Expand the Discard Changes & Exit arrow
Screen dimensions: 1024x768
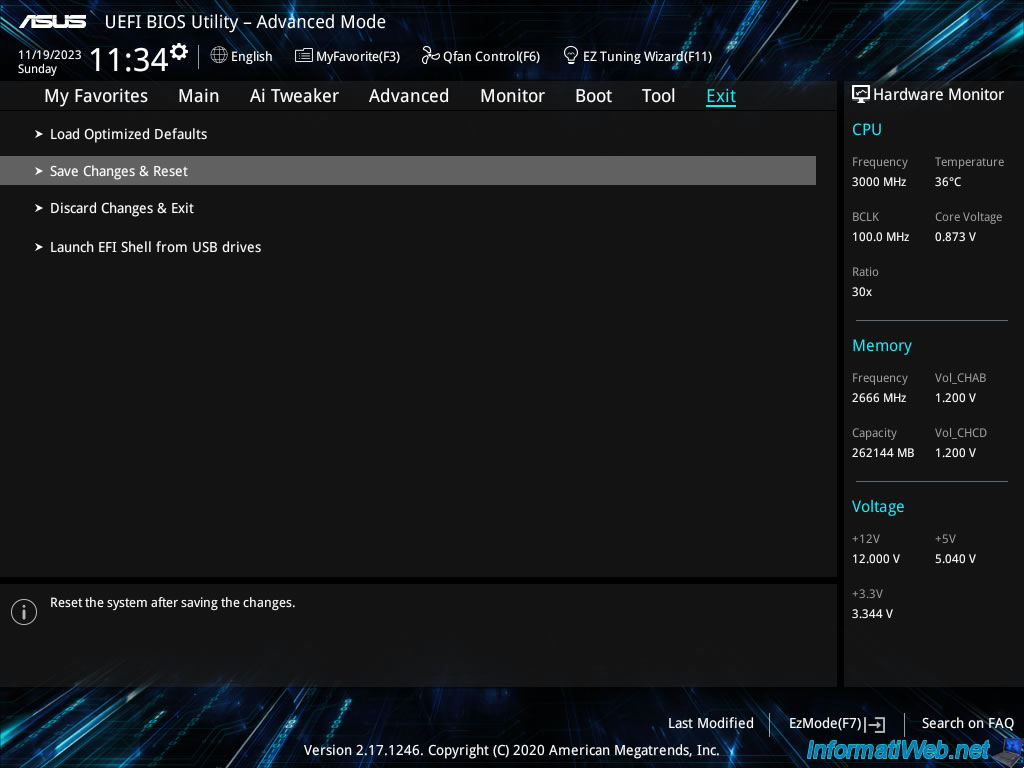point(38,208)
